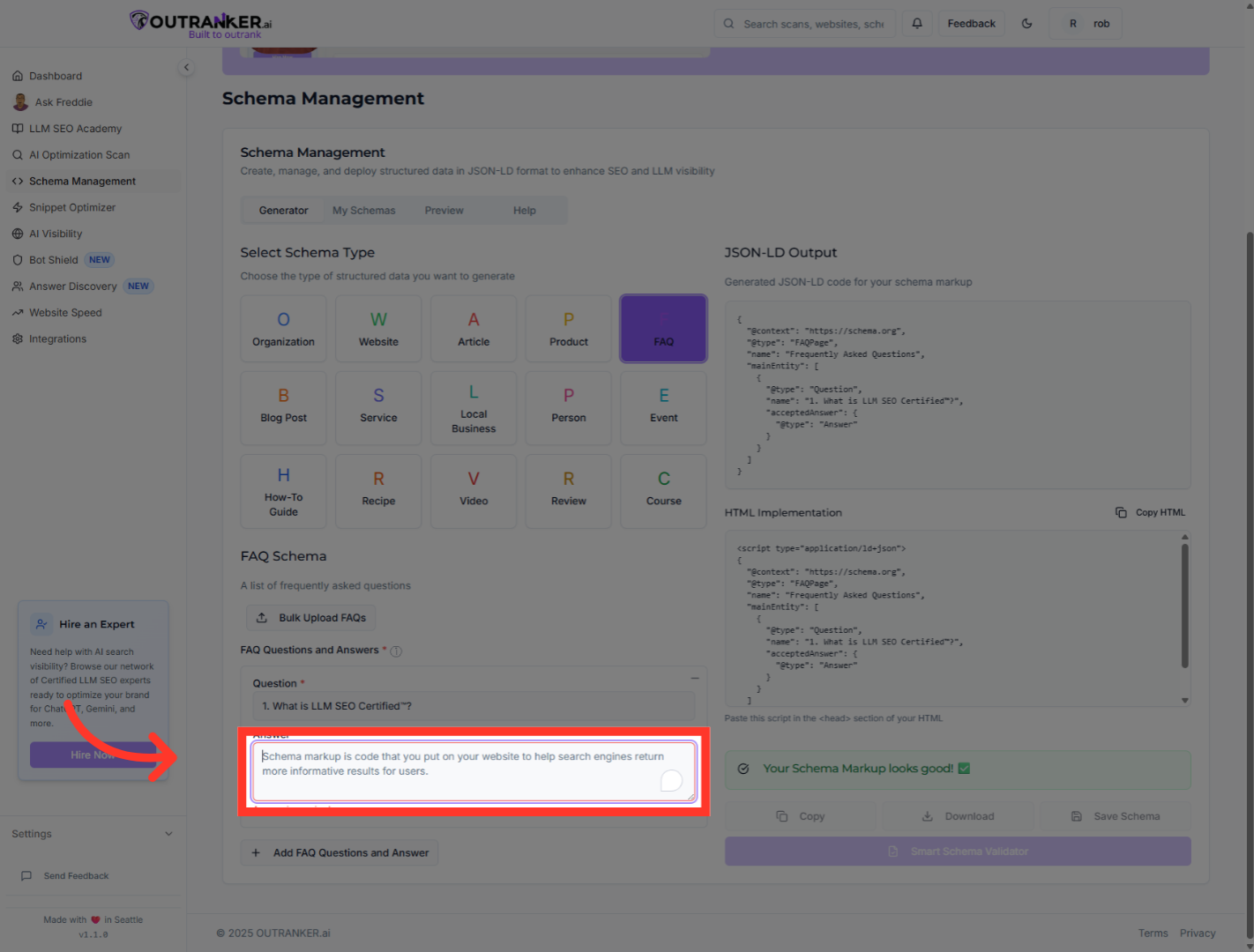
Task: Open AI Visibility globe icon
Action: (x=18, y=234)
